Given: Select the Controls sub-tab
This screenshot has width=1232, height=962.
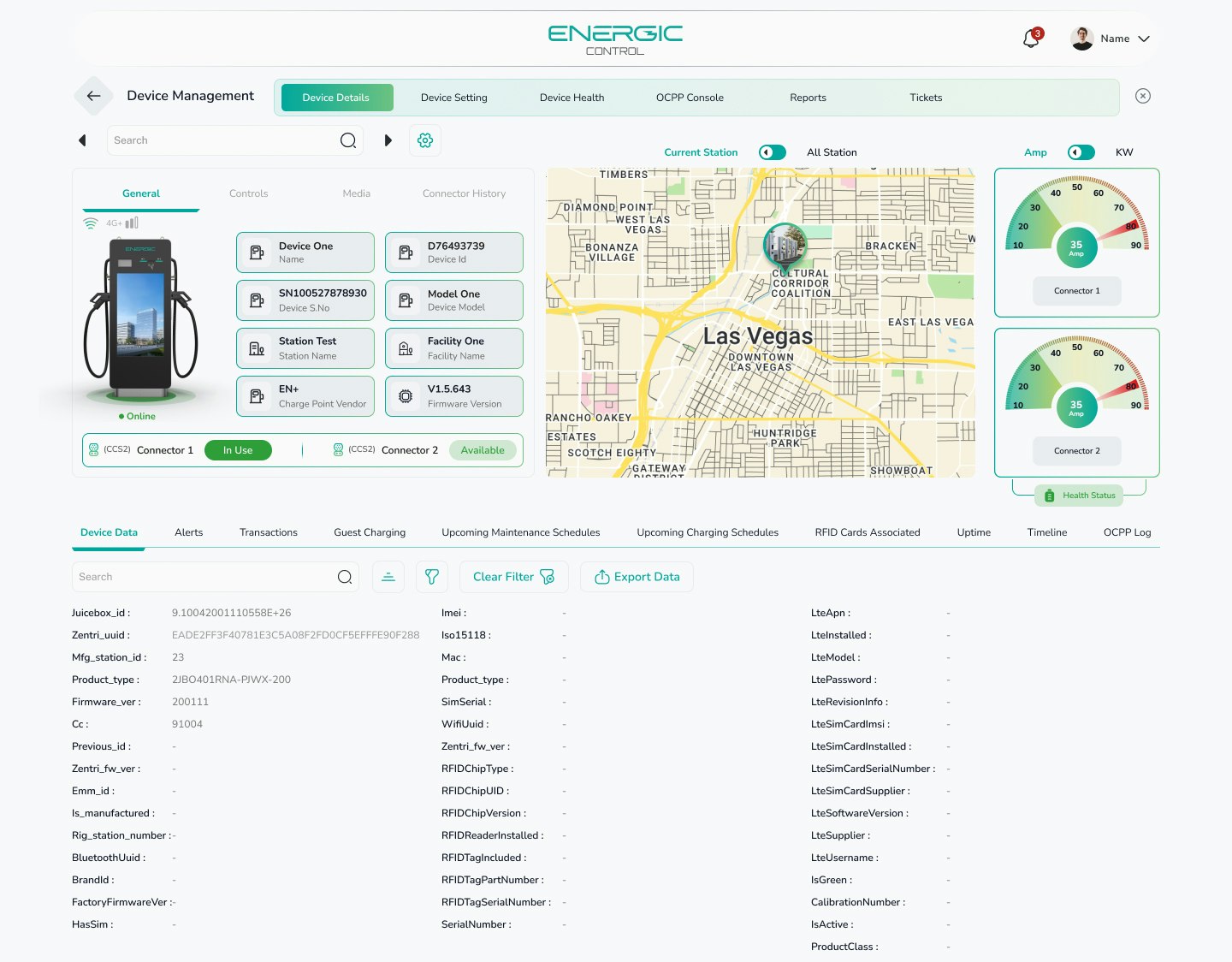Looking at the screenshot, I should coord(249,193).
